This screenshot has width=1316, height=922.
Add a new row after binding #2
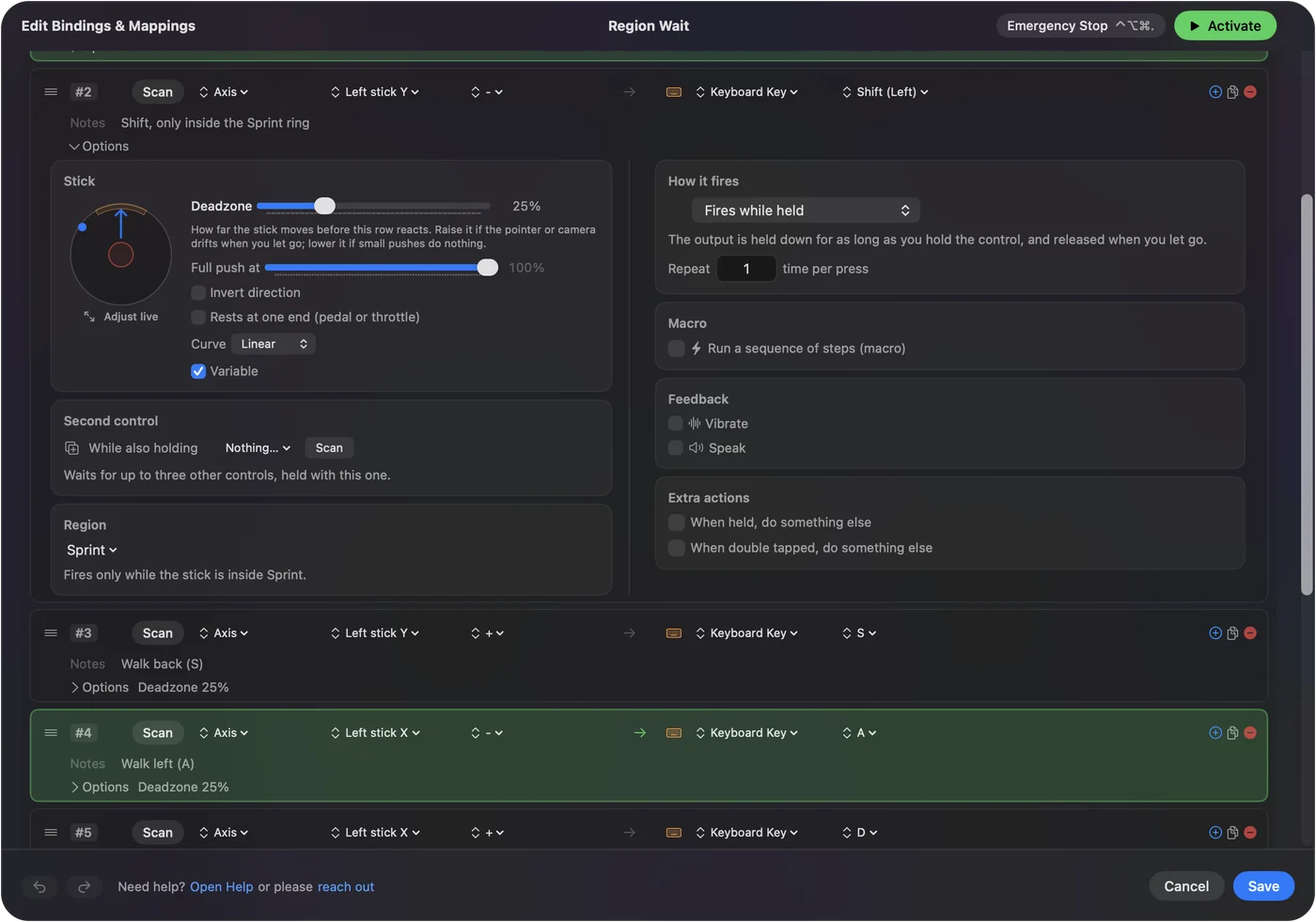(x=1215, y=92)
